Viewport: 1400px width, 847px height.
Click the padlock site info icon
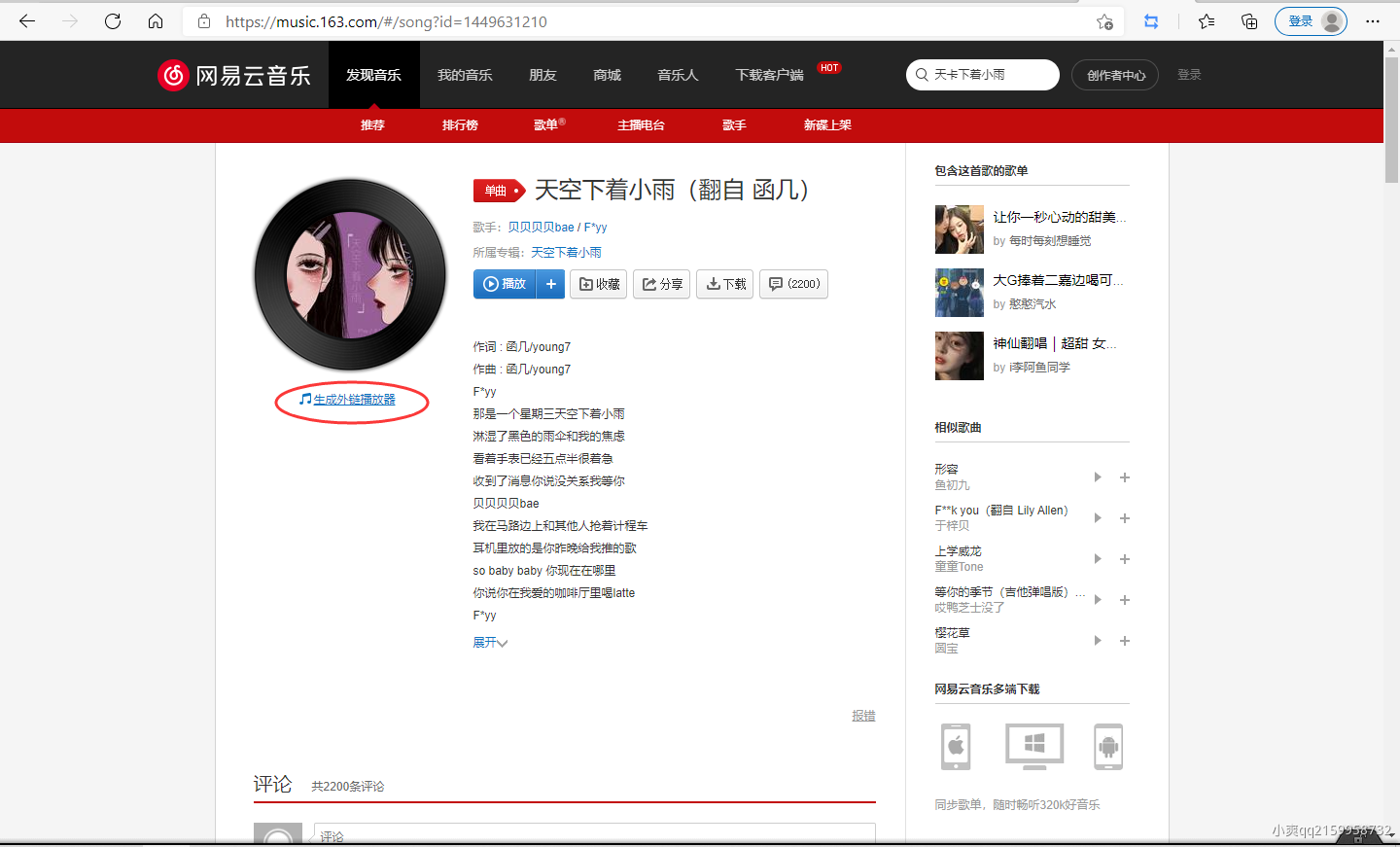204,21
